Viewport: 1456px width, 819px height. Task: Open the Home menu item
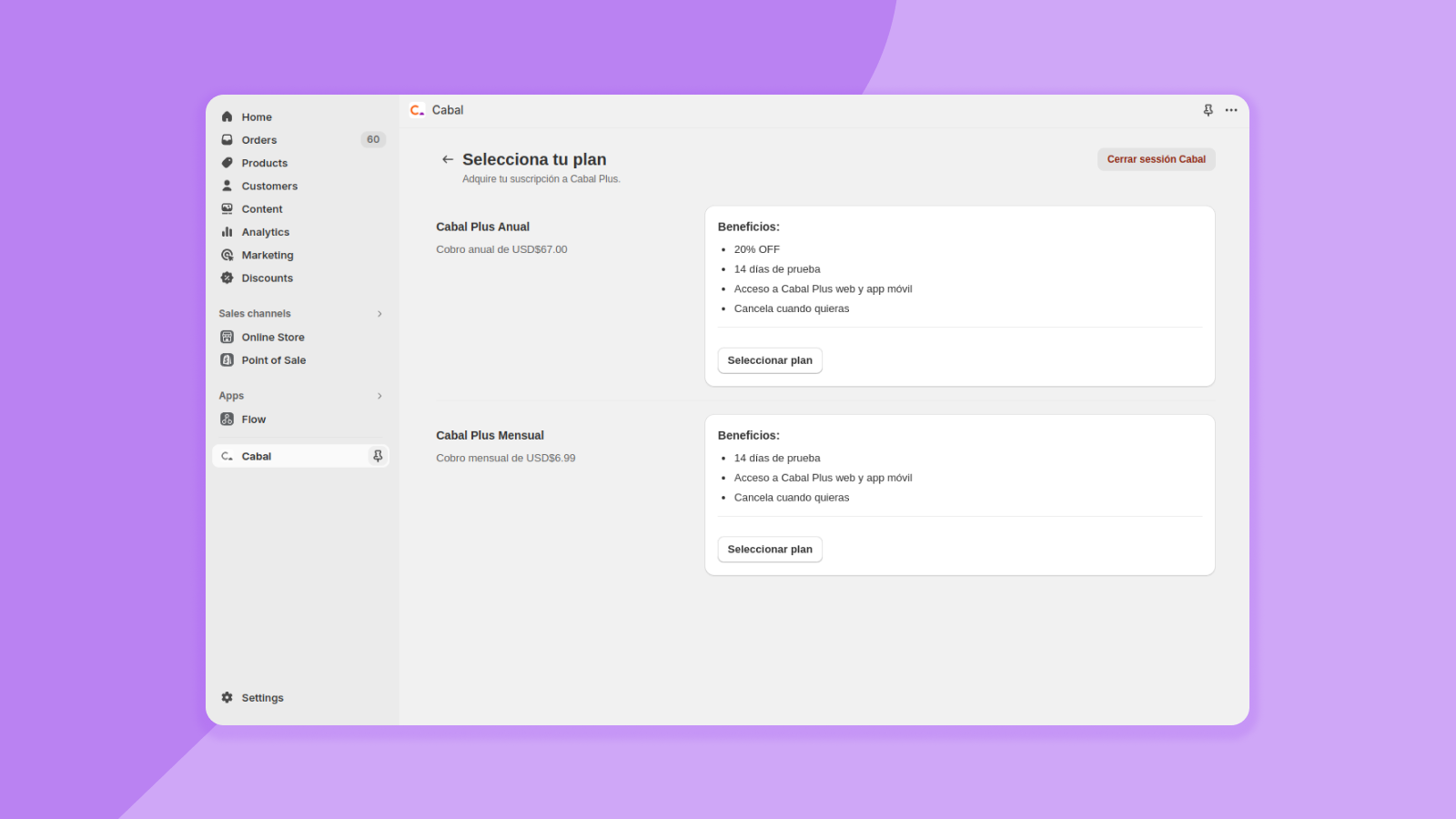coord(300,116)
